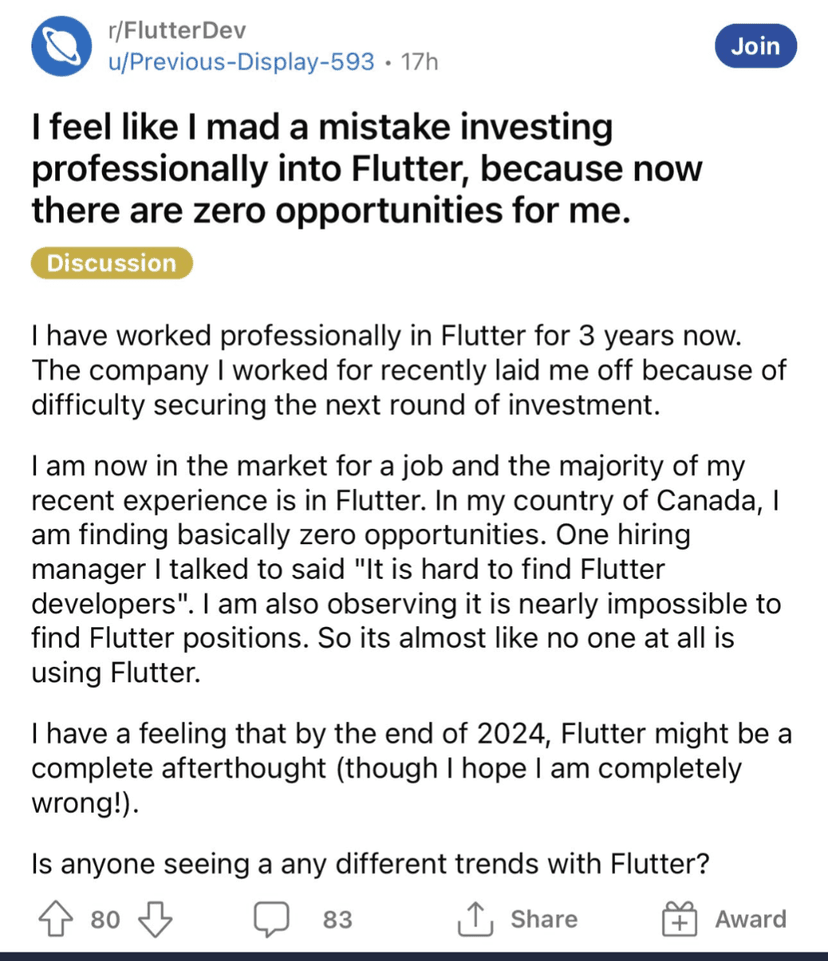Tap the gift box award icon

tap(679, 918)
